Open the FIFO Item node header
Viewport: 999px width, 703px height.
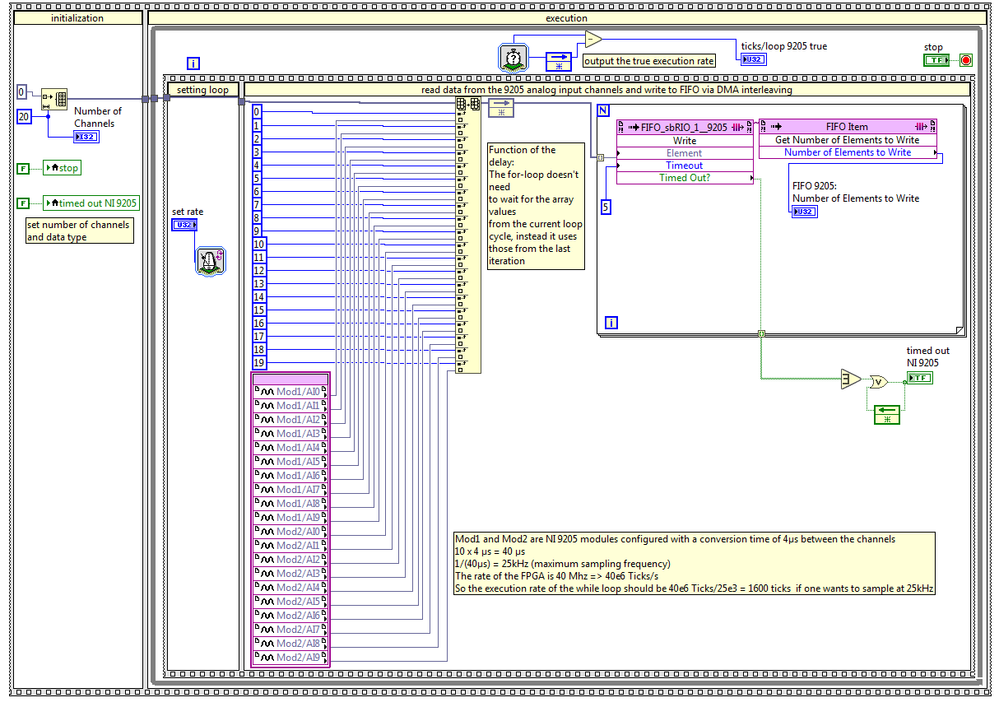(847, 126)
